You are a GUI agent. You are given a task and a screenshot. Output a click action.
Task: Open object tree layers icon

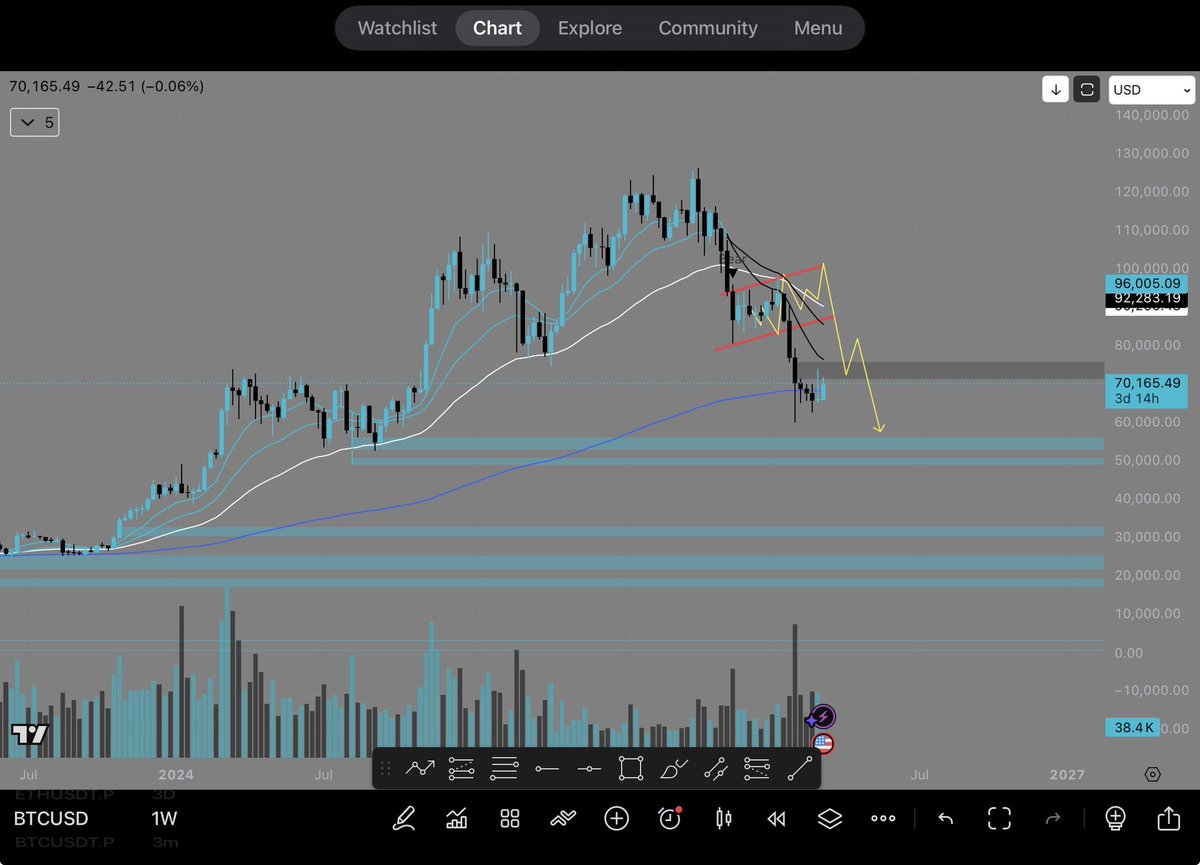pyautogui.click(x=829, y=818)
